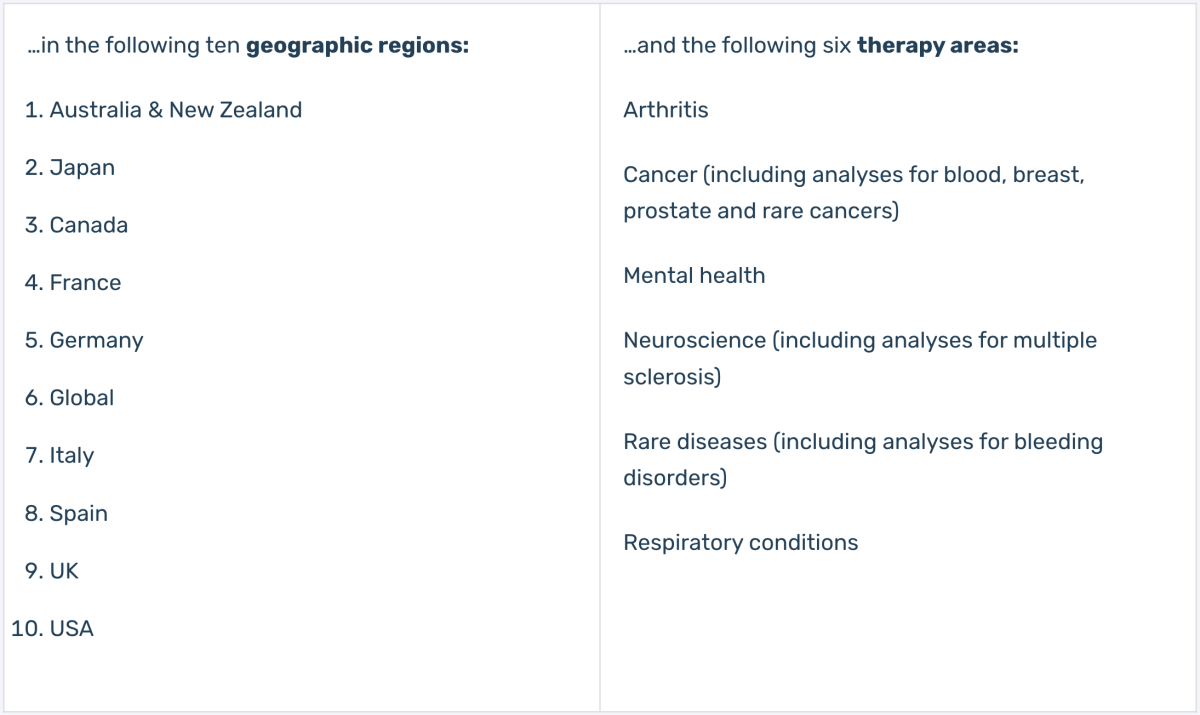Select the Global region entry
The width and height of the screenshot is (1200, 715).
pyautogui.click(x=69, y=398)
